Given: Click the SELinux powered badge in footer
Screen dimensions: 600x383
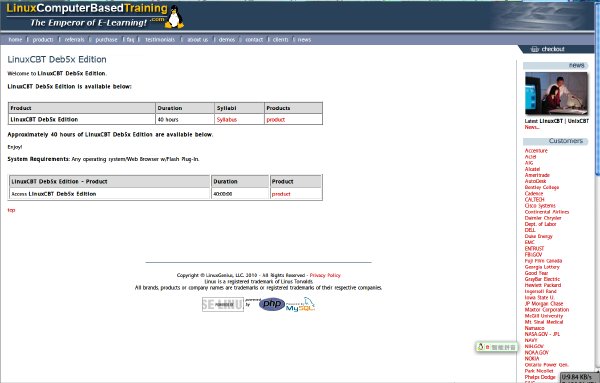Looking at the screenshot, I should [223, 305].
